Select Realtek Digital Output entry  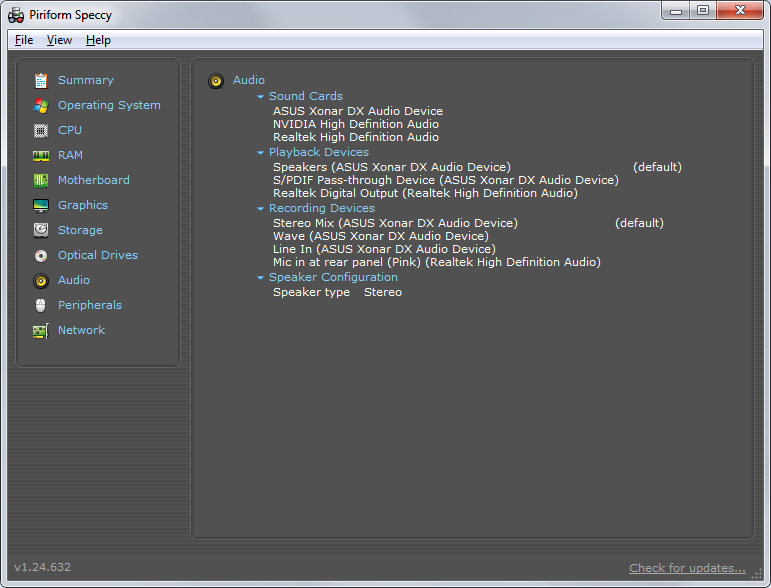tap(425, 193)
